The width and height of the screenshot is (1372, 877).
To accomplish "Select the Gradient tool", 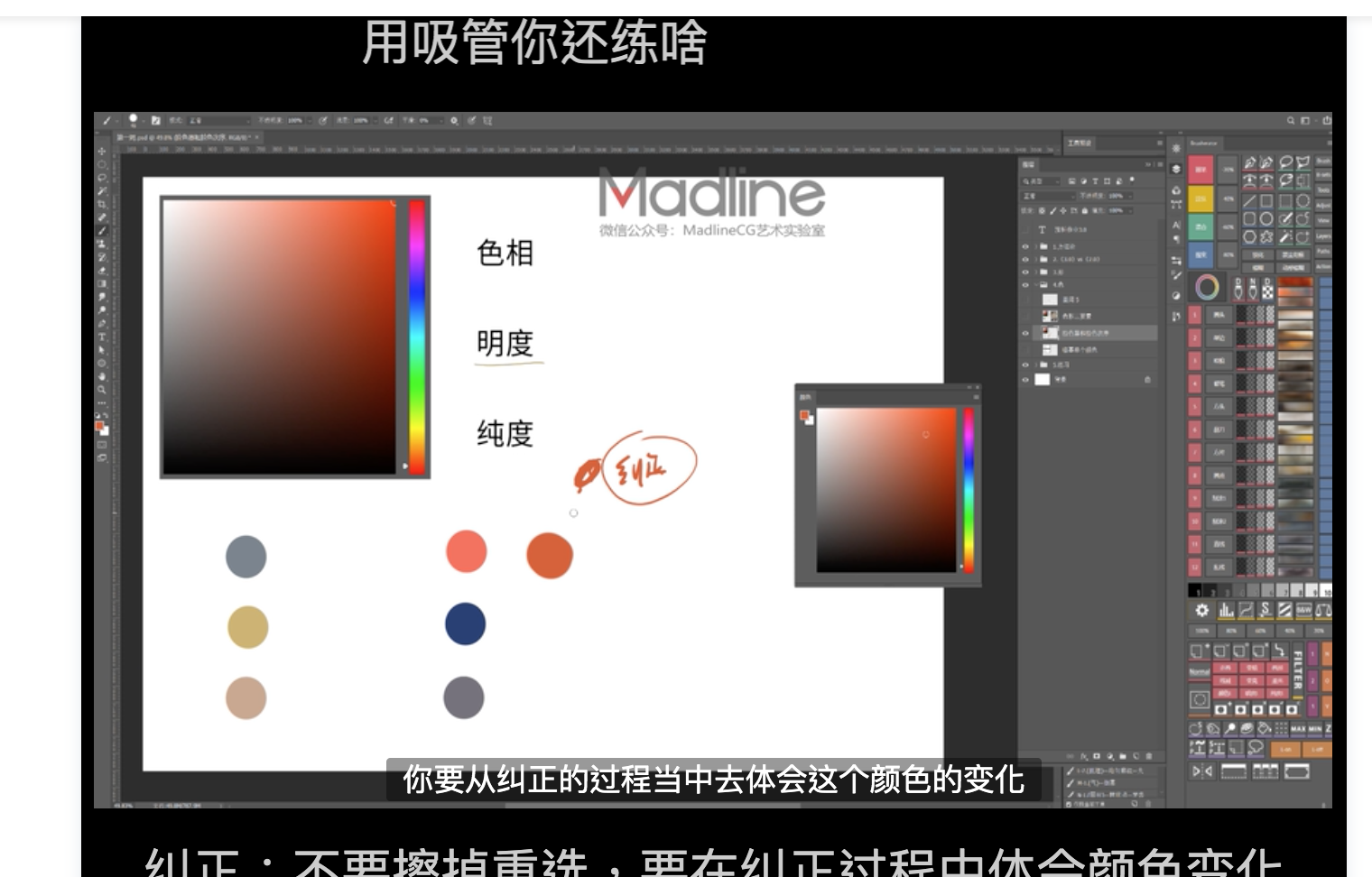I will pos(101,283).
